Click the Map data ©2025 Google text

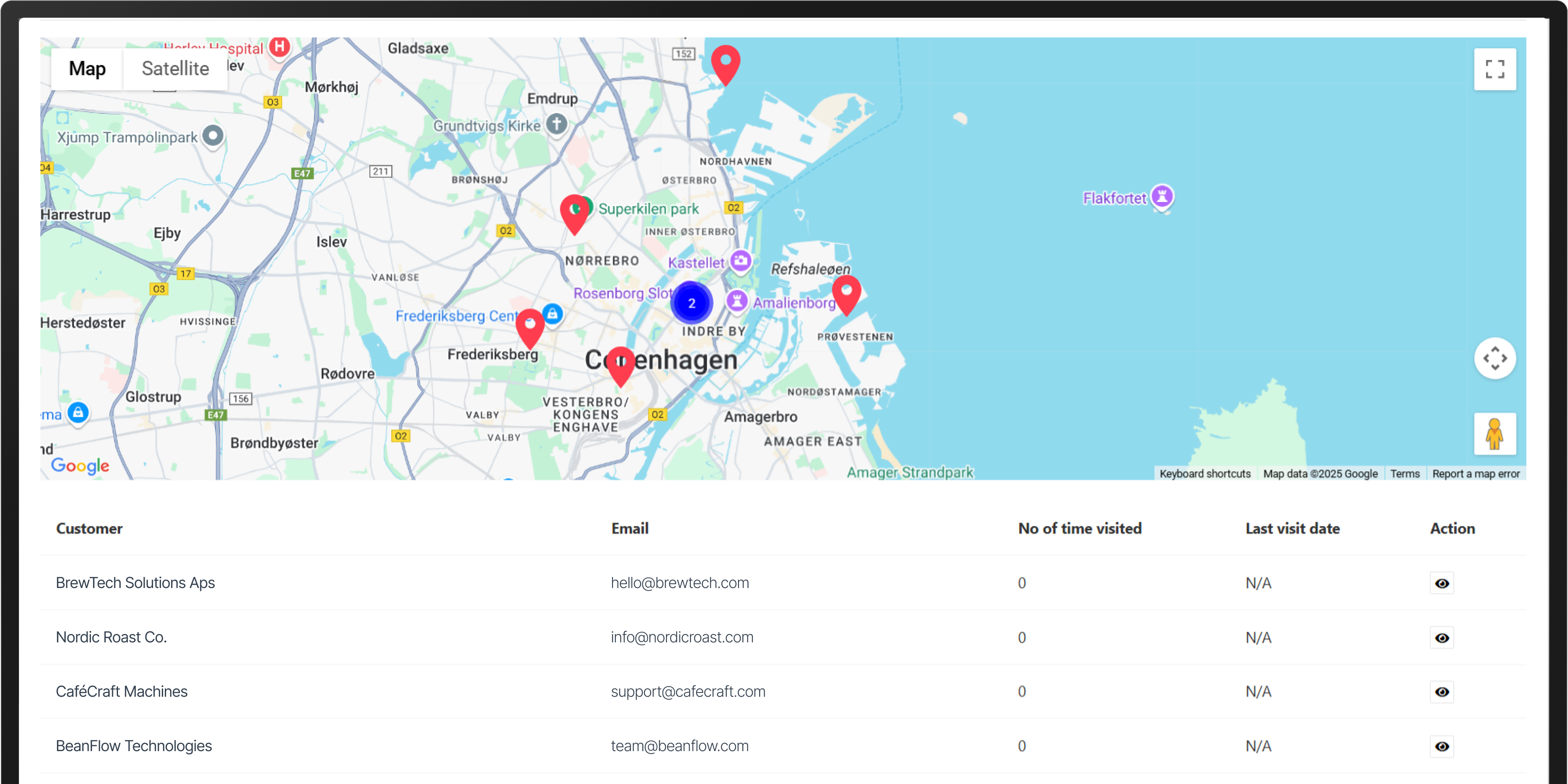1320,474
